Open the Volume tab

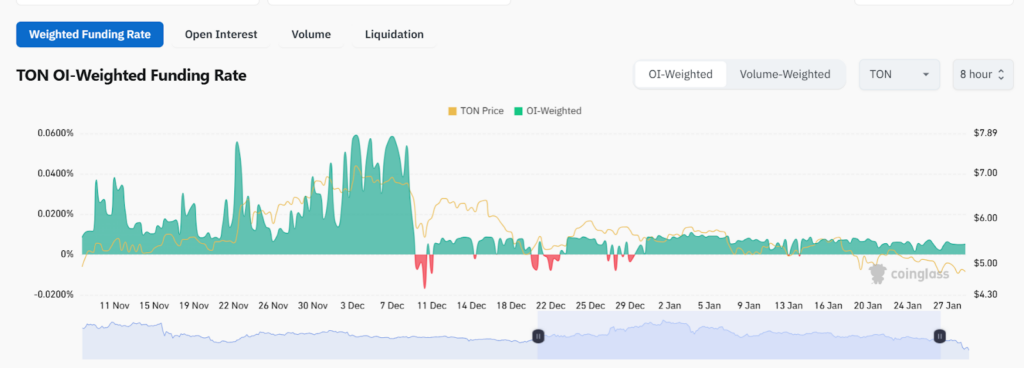pos(311,35)
